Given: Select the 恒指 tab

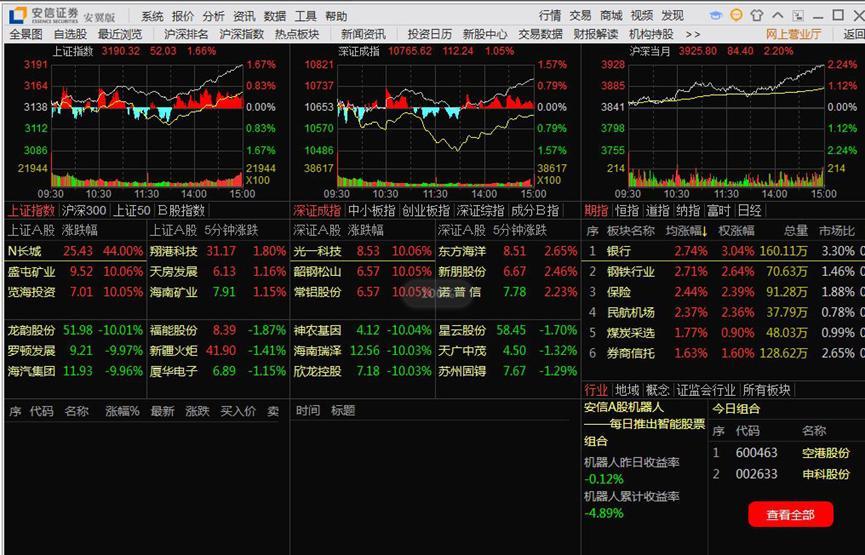Looking at the screenshot, I should point(627,210).
